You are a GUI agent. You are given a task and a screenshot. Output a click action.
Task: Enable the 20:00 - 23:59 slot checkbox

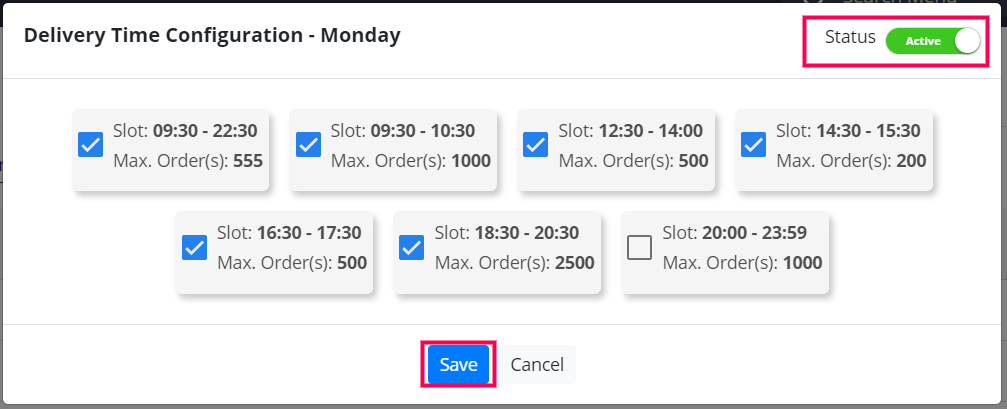click(639, 248)
